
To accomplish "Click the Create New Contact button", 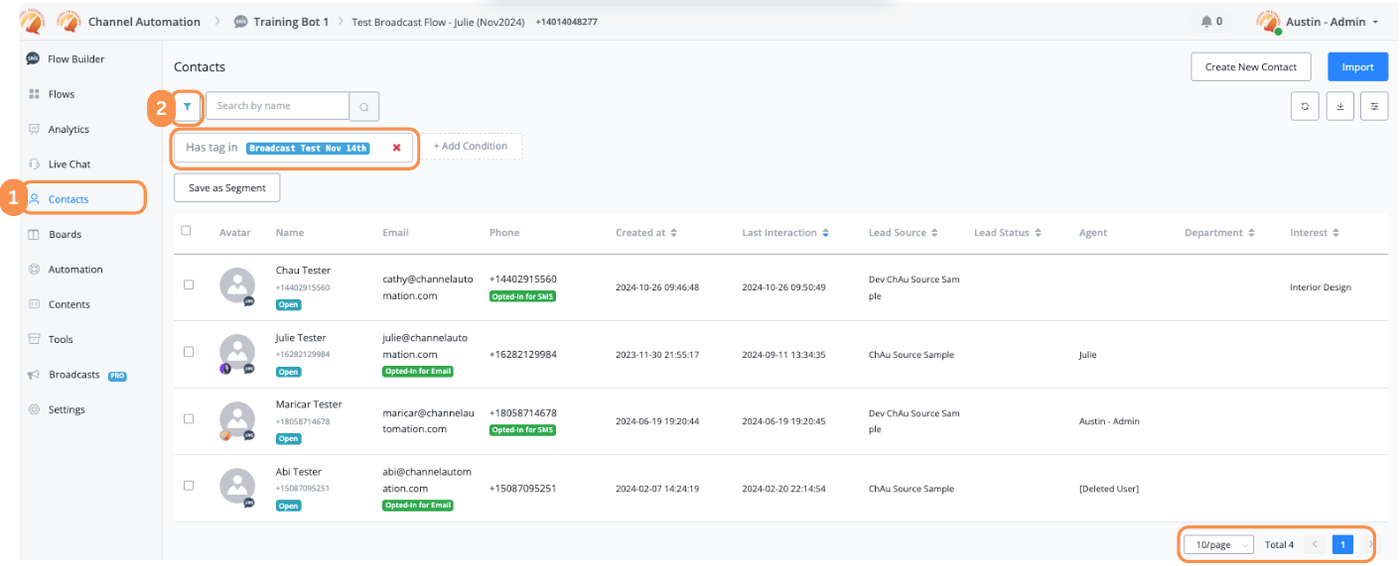I will 1250,67.
